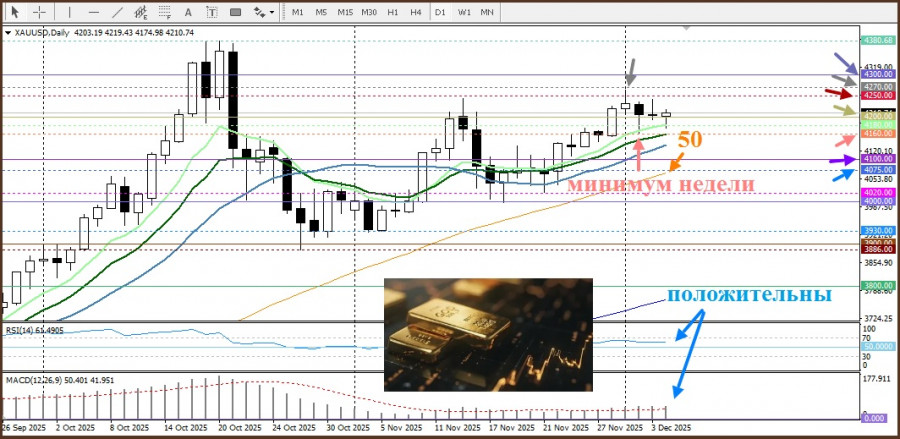Click the 5 Nov 2025 date label
This screenshot has height=439, width=900.
tap(400, 429)
